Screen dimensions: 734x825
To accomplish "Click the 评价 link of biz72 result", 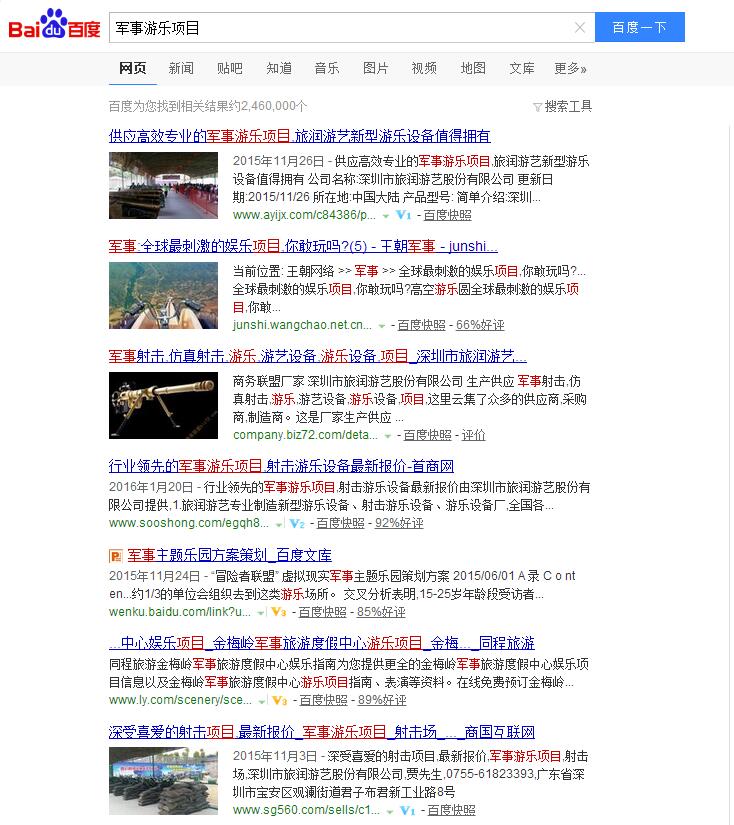I will [x=474, y=435].
